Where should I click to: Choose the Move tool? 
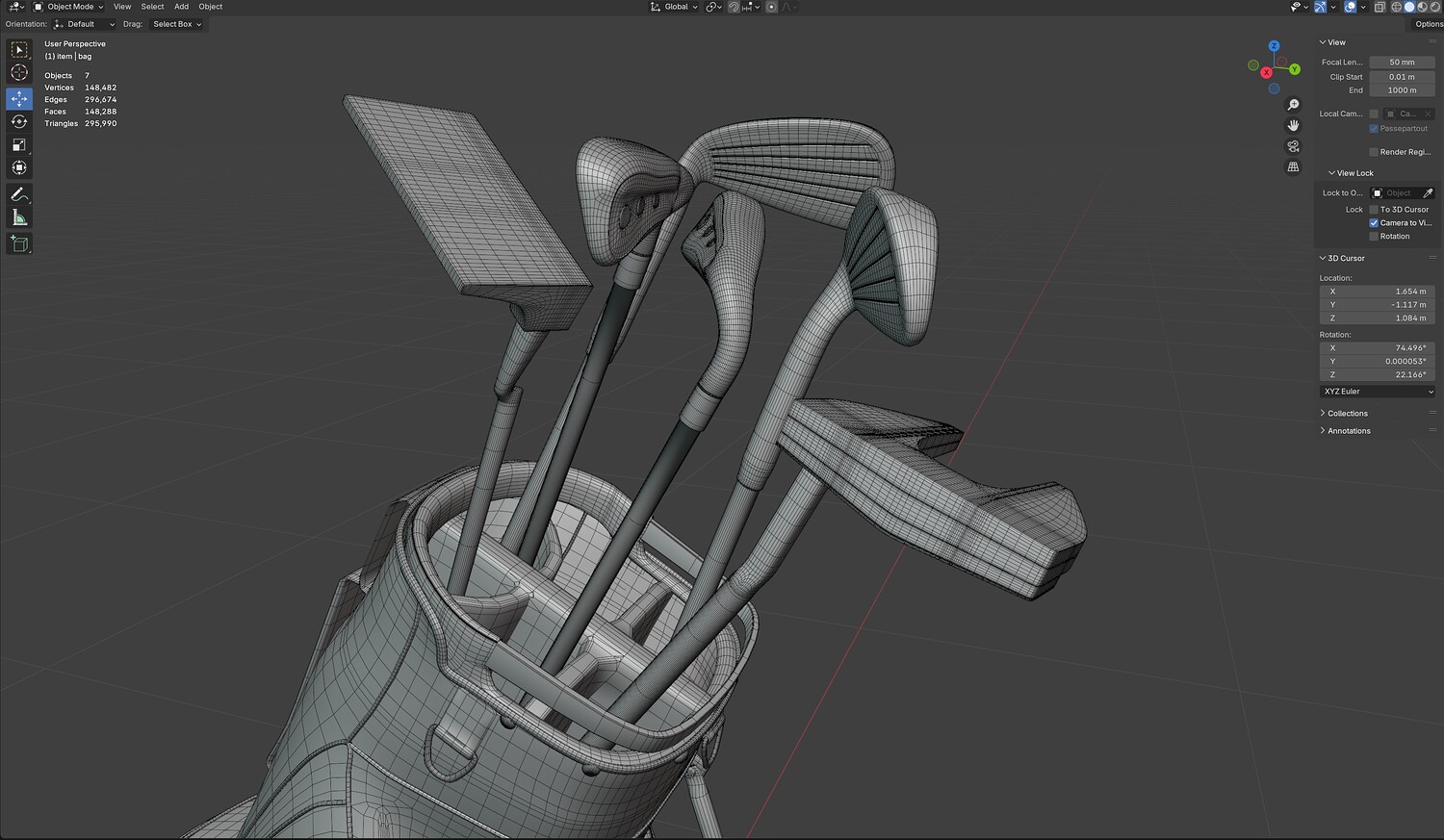(x=19, y=99)
